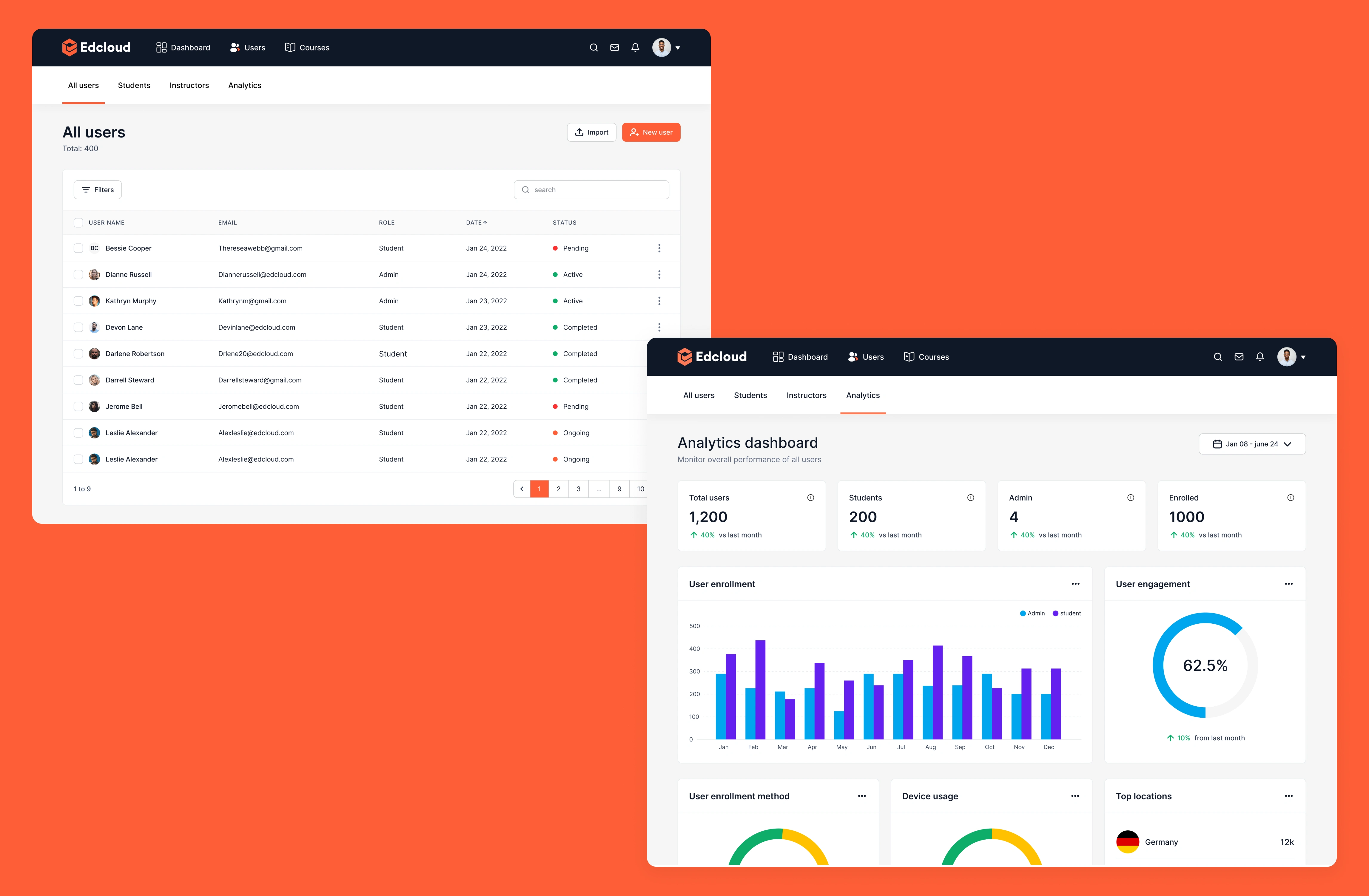Check the box next to Jerome Bell
This screenshot has height=896, width=1369.
tap(78, 407)
